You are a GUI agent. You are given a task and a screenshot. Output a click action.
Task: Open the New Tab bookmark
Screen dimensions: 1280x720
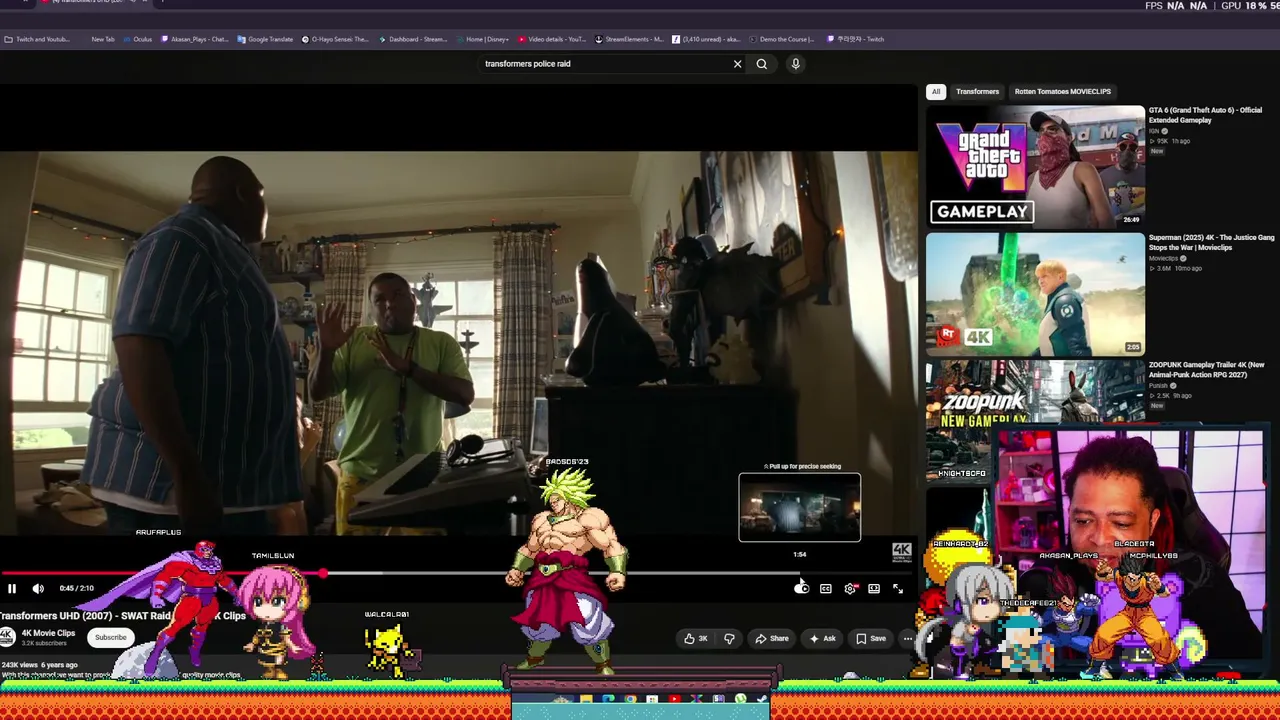click(102, 40)
